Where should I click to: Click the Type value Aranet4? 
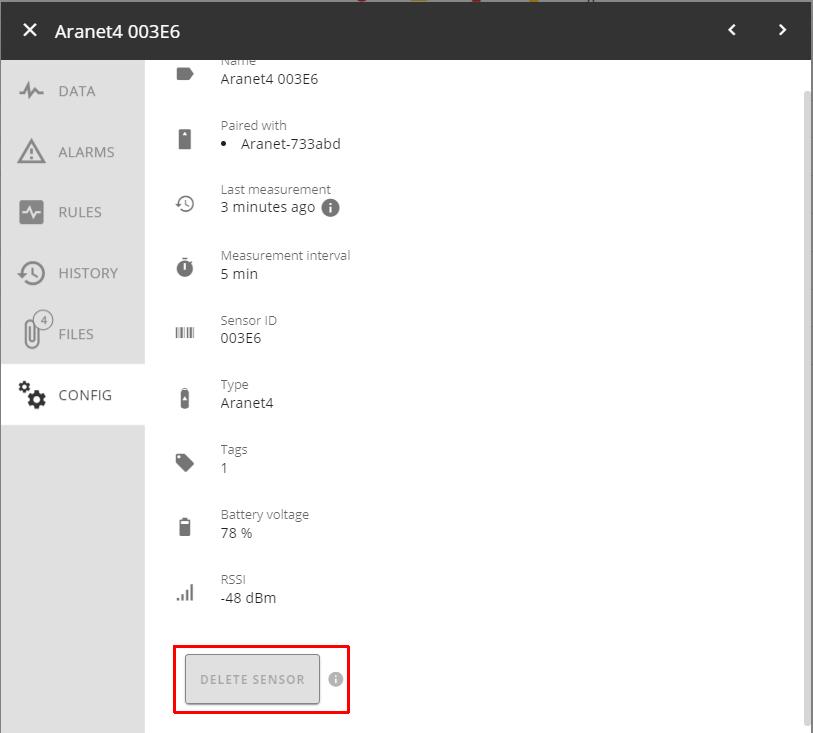click(247, 403)
